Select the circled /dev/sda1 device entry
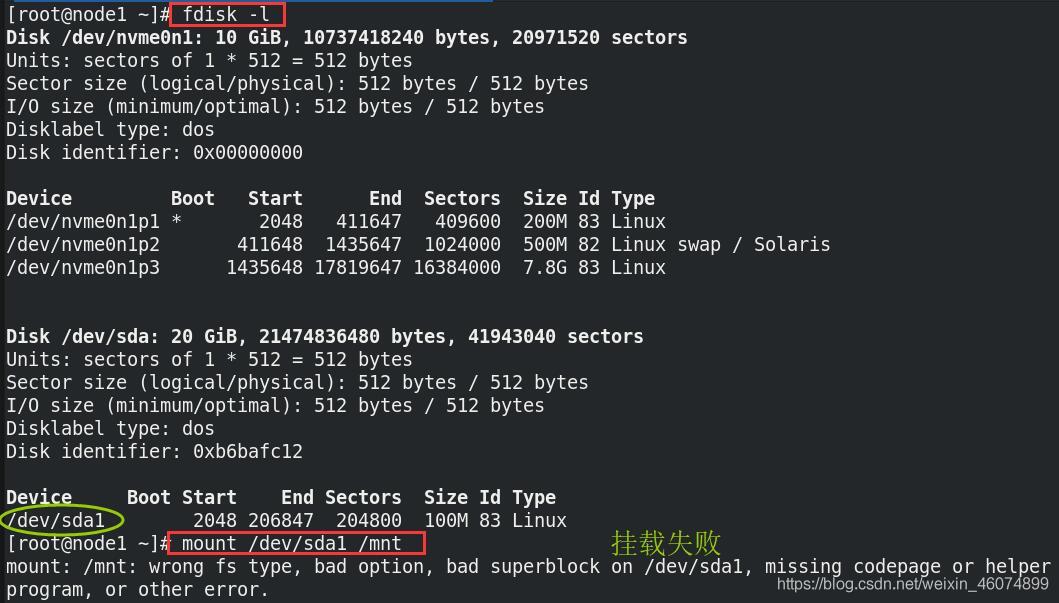This screenshot has height=603, width=1059. coord(61,520)
